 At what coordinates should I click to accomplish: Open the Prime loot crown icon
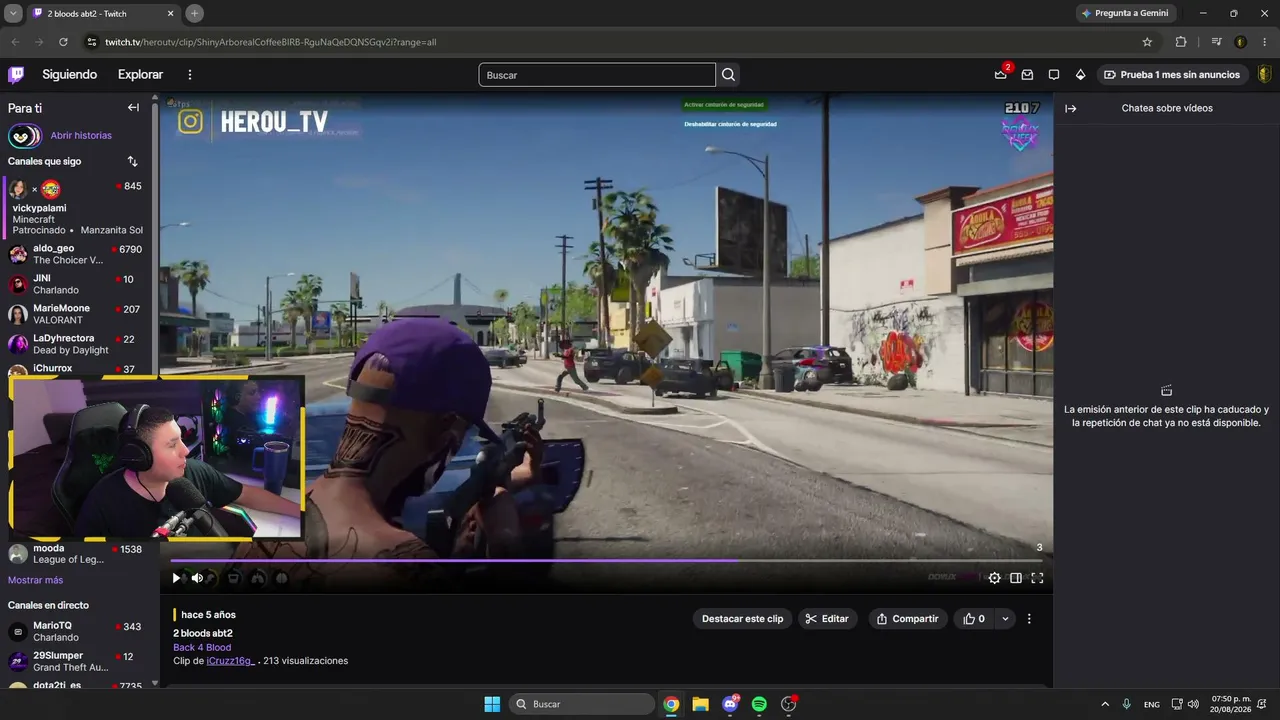[x=1000, y=75]
